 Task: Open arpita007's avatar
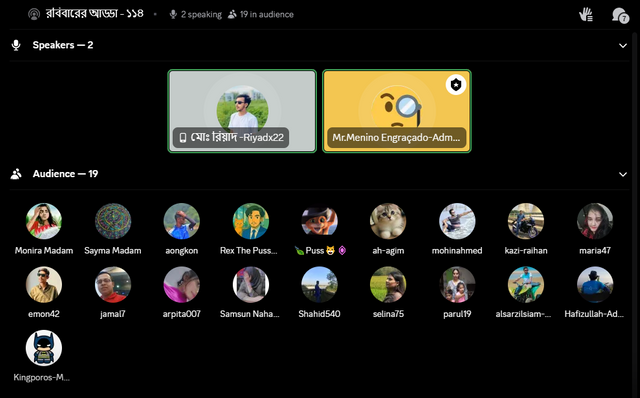coord(182,285)
